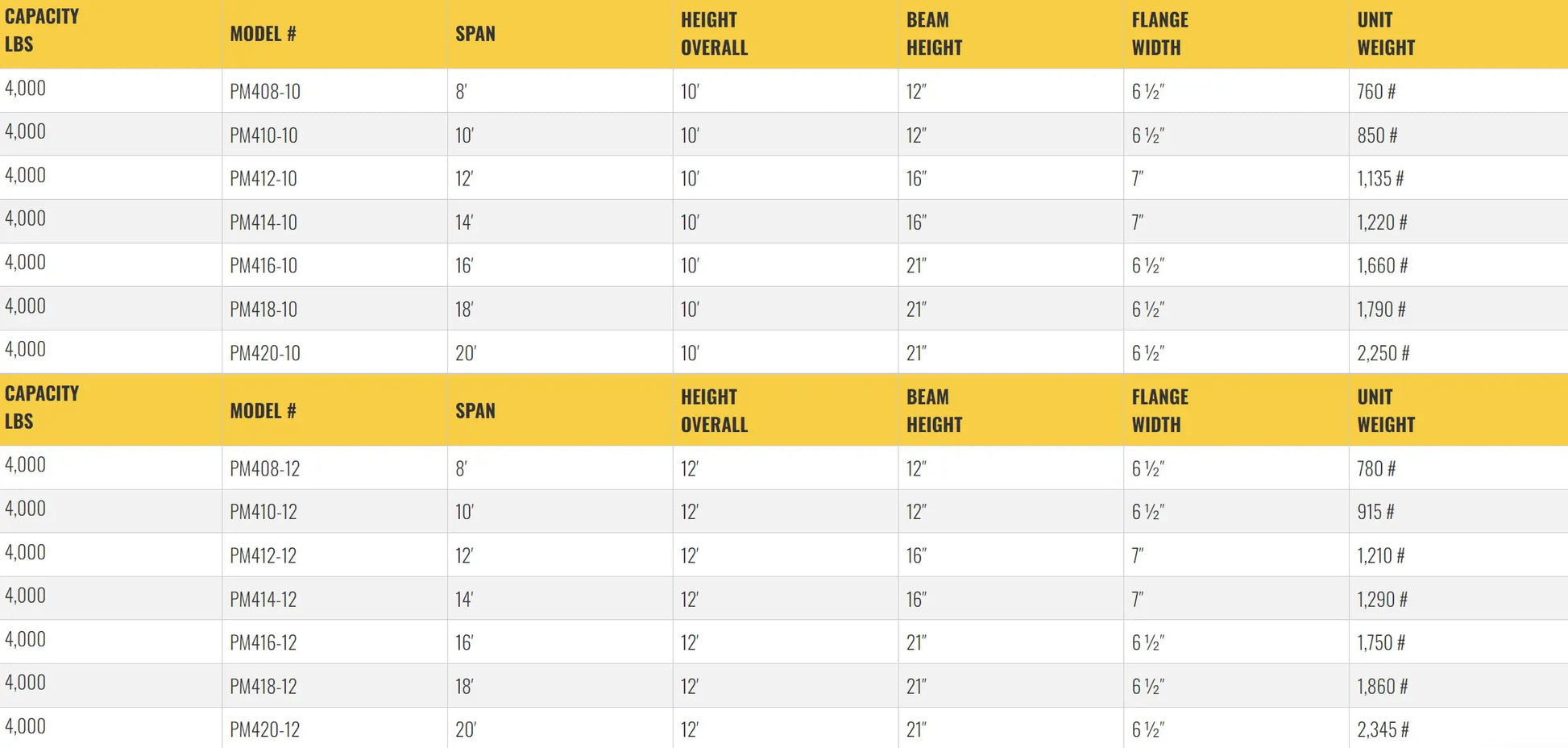
Task: Select model number PM416-12
Action: point(263,643)
